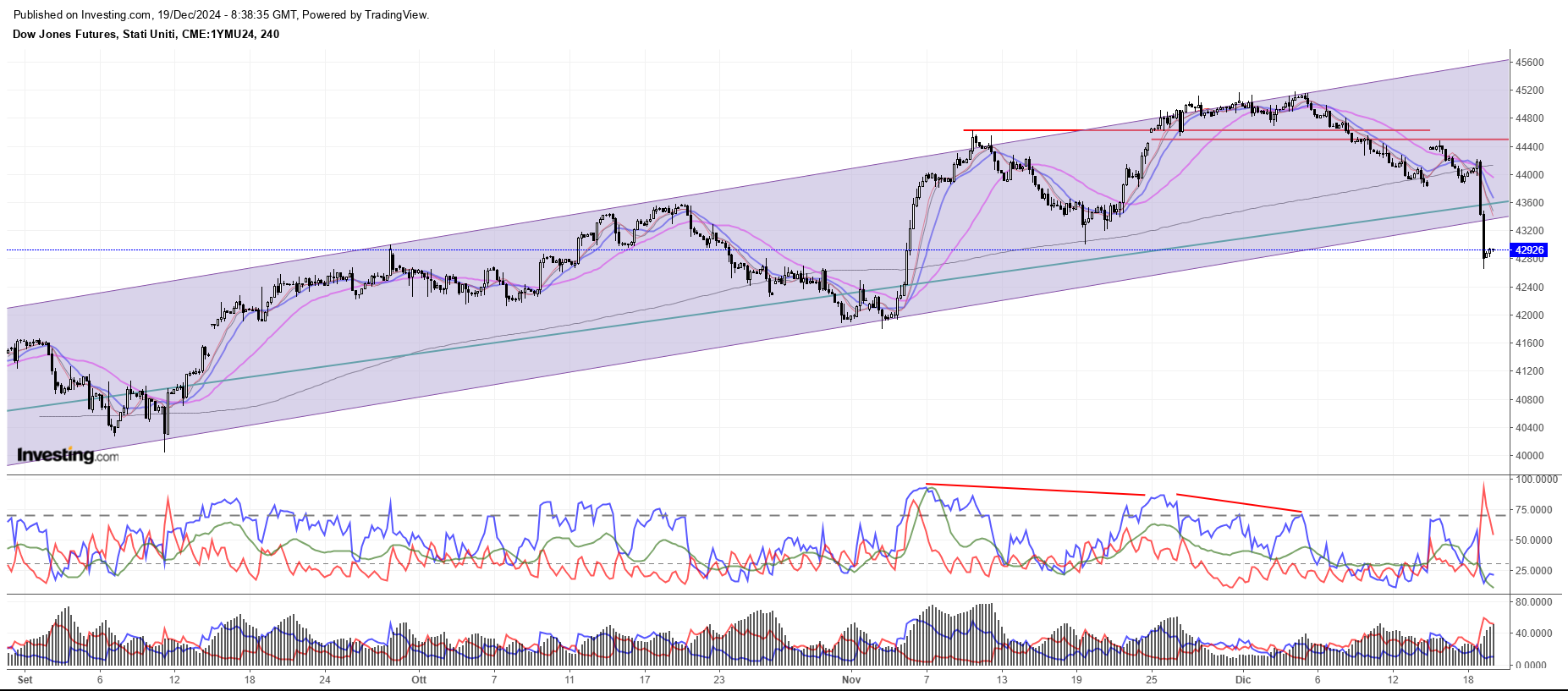Click the date label 19 on time axis

(x=1076, y=680)
